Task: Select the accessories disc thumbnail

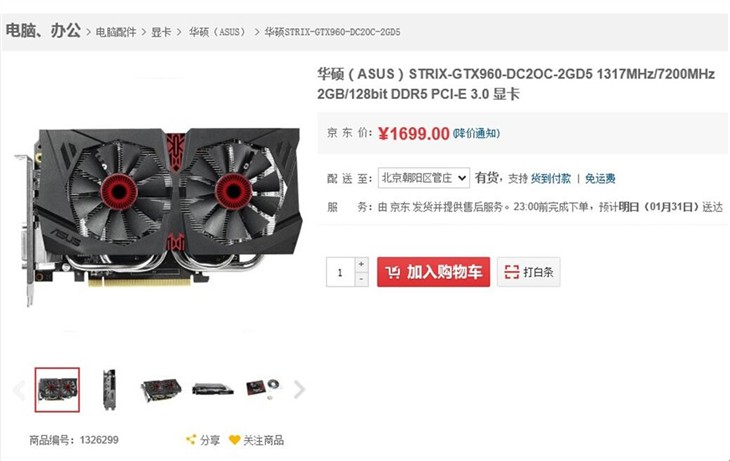Action: 264,390
